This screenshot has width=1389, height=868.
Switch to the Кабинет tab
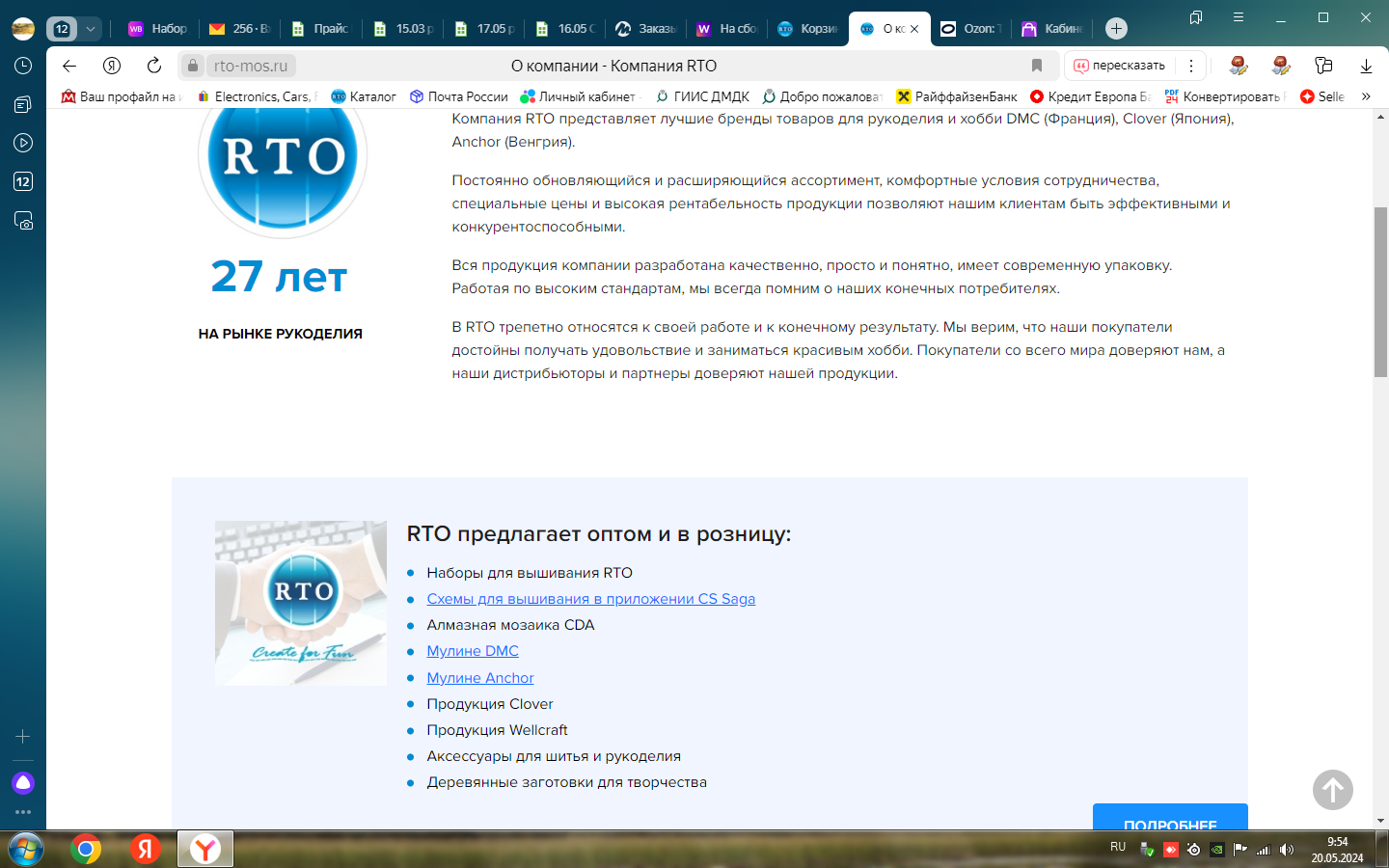tap(1051, 28)
